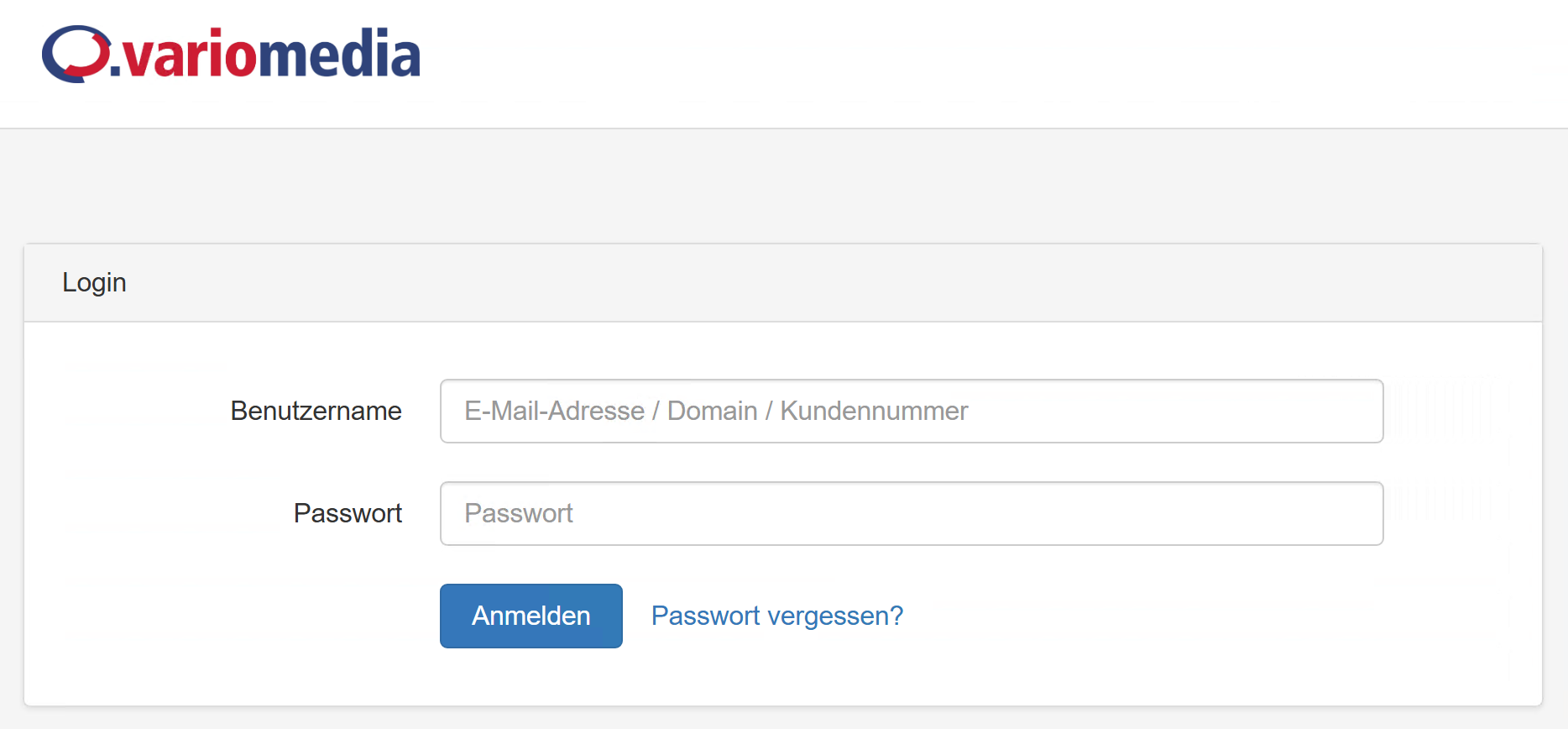Focus the Passwort input field
1568x729 pixels.
point(912,513)
